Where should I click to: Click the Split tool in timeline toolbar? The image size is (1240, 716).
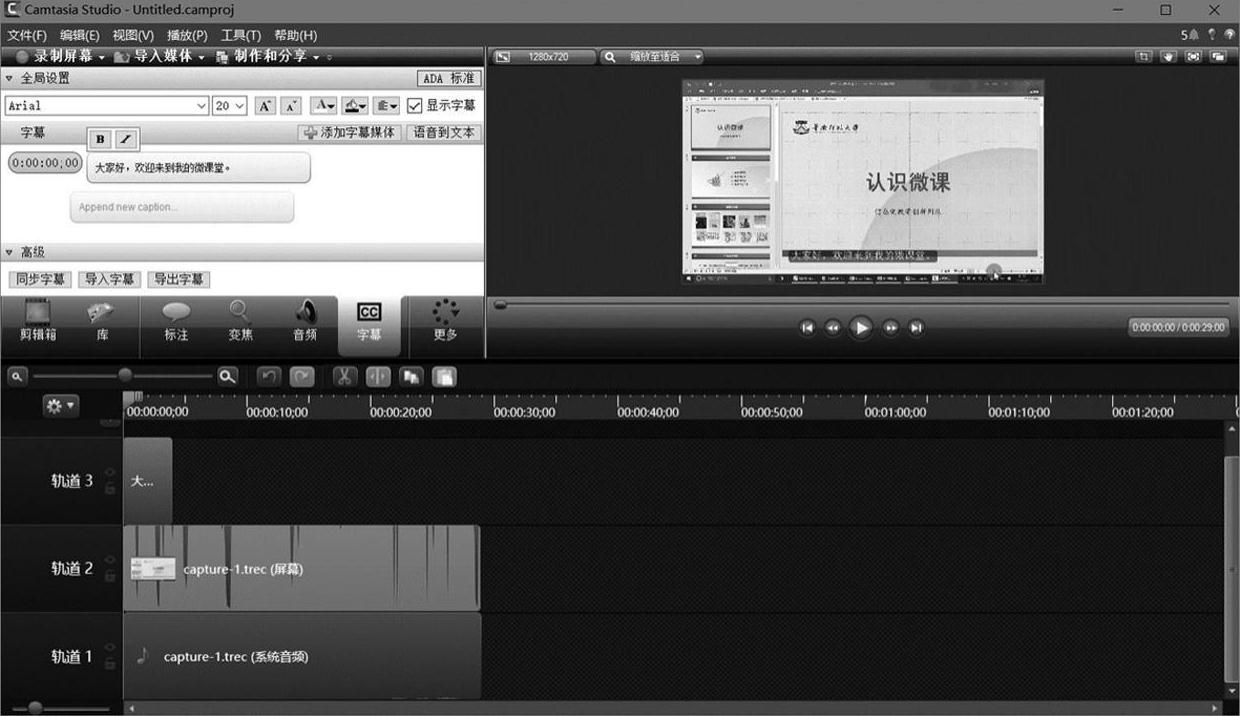(x=378, y=376)
